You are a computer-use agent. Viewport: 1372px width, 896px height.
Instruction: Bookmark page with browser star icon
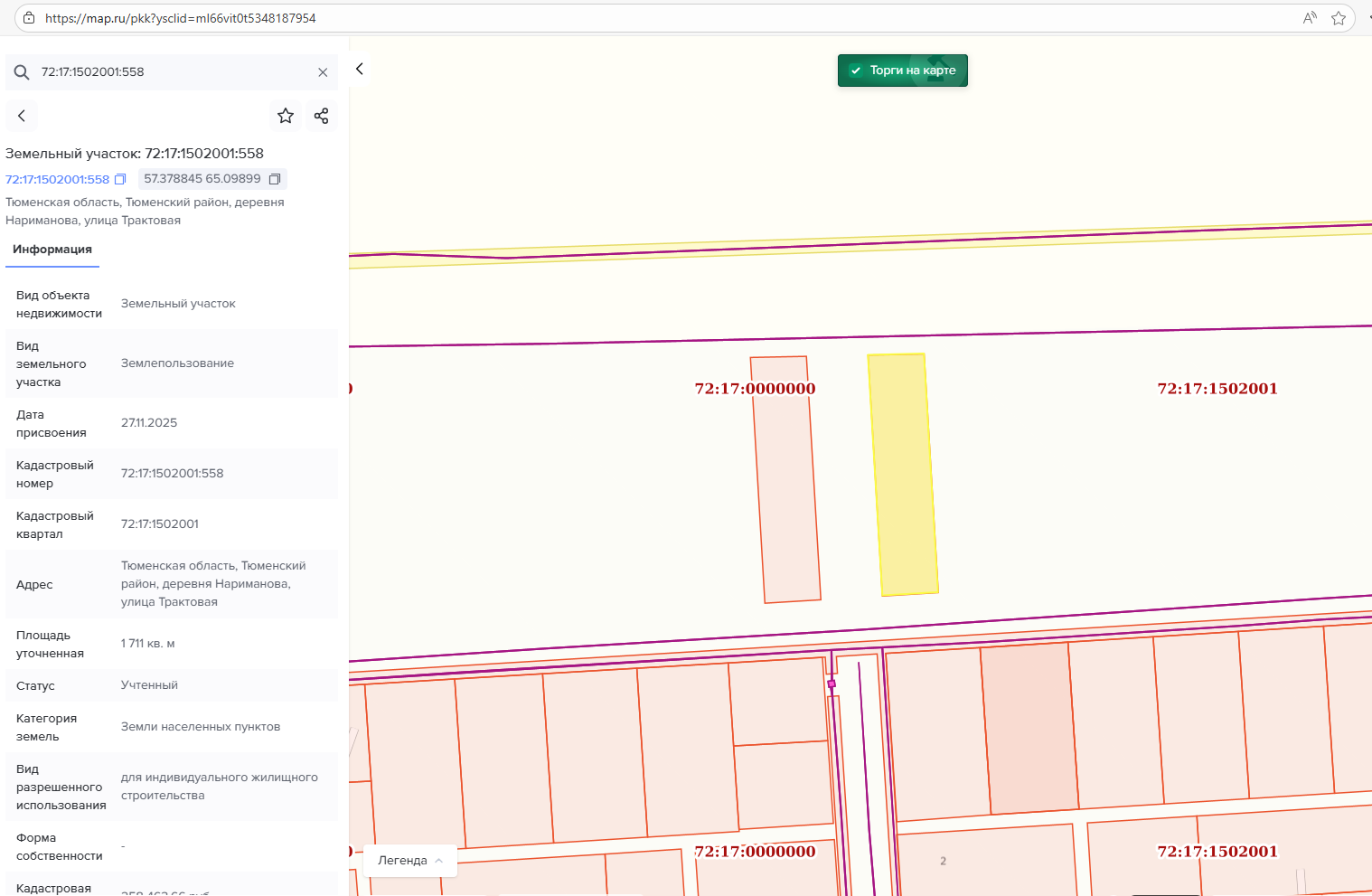1339,18
